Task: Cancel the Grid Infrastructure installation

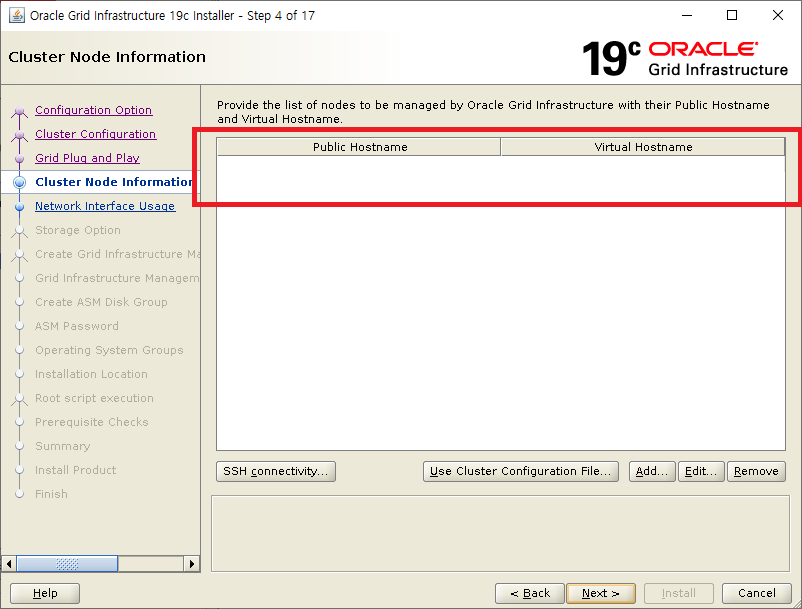Action: pyautogui.click(x=756, y=593)
